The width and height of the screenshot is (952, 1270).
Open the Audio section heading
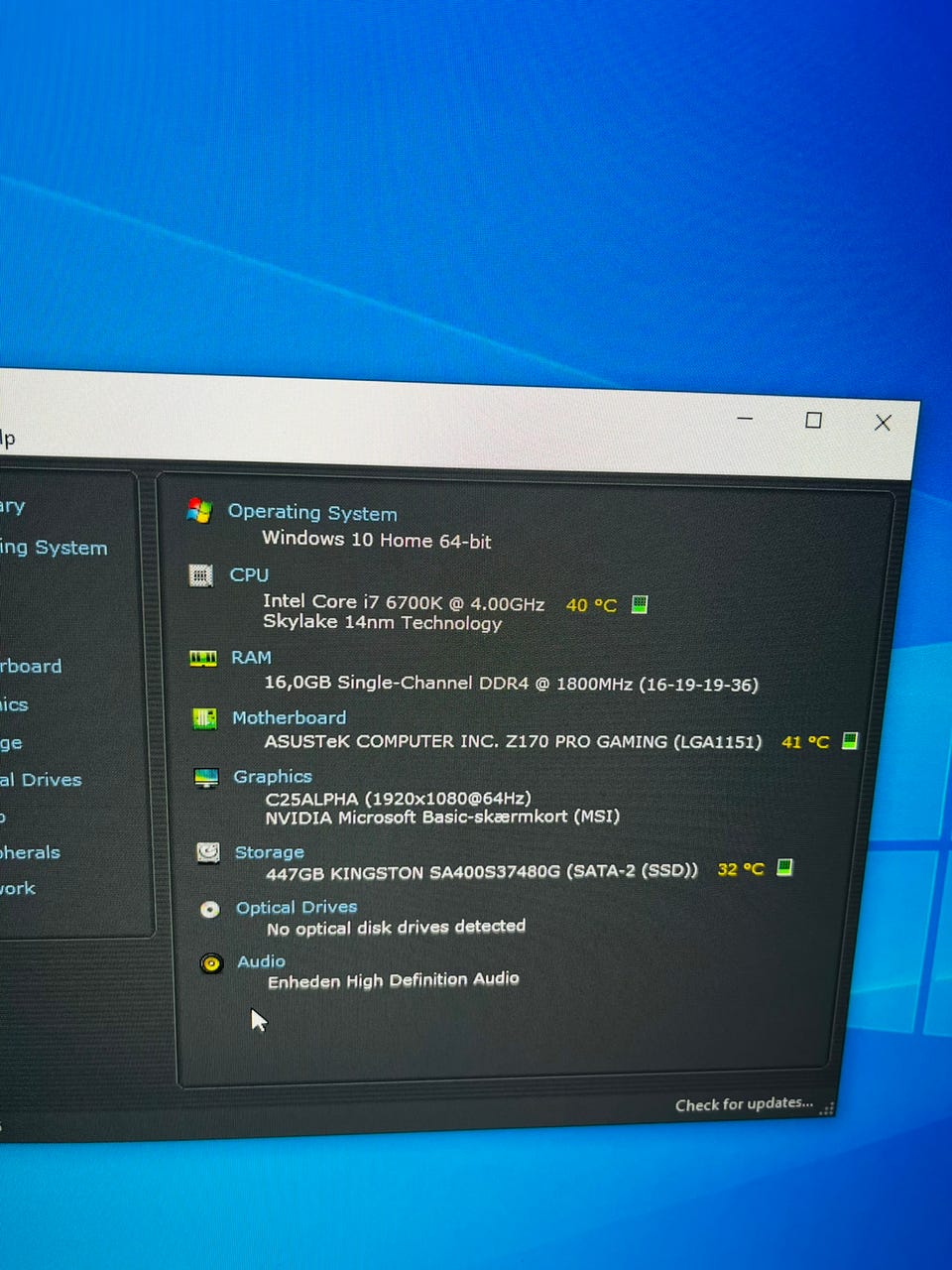click(x=261, y=961)
